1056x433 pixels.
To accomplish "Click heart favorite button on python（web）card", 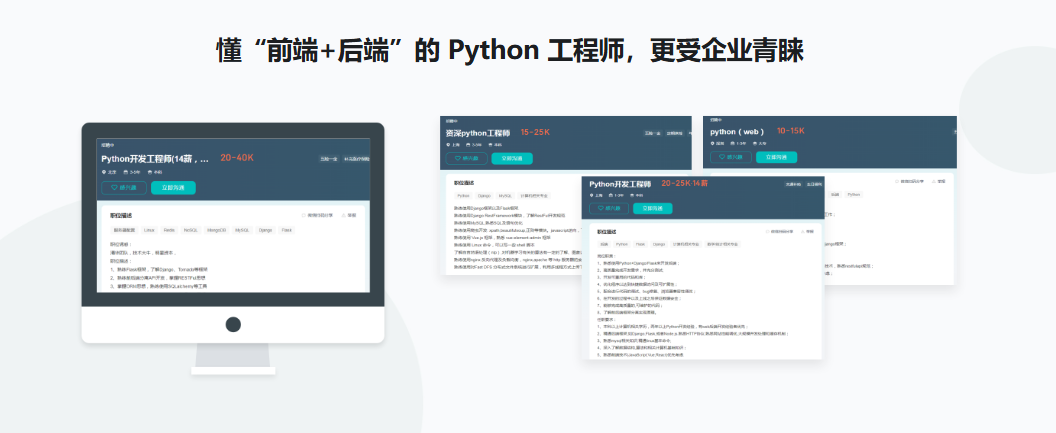I will click(x=722, y=157).
